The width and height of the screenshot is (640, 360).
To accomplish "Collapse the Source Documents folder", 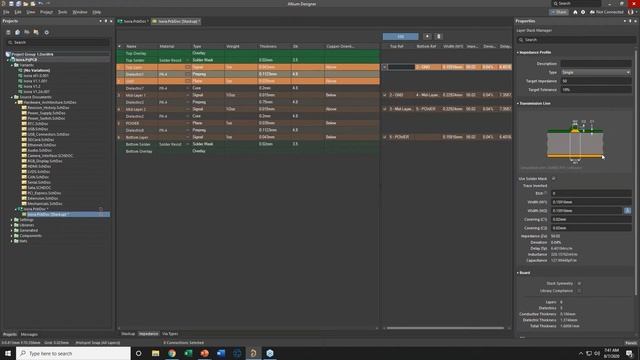I will [x=11, y=97].
